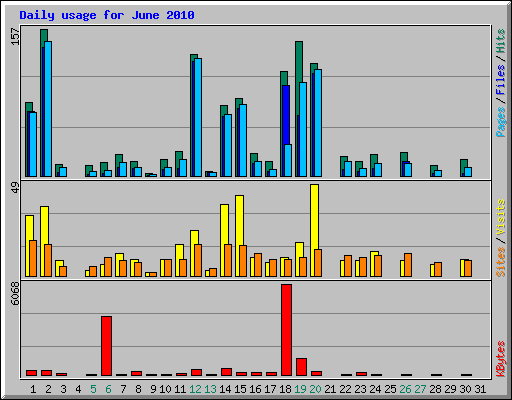Click the green day 6 axis label
512x400 pixels.
click(x=108, y=389)
